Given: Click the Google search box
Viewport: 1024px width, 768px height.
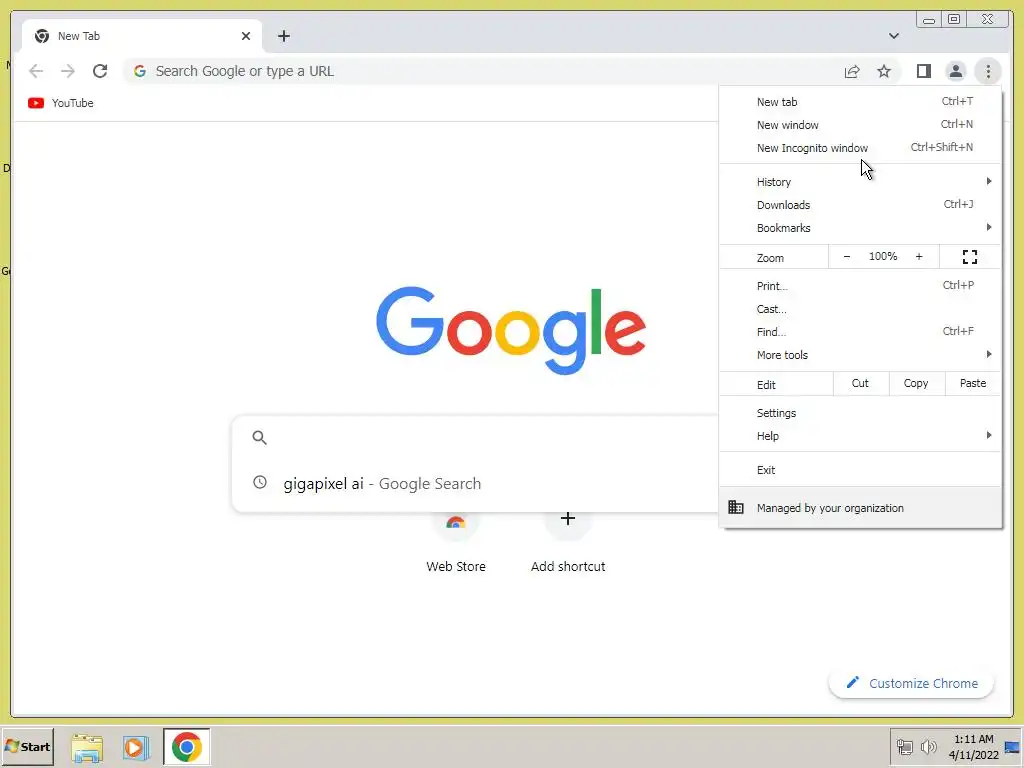Looking at the screenshot, I should point(475,438).
